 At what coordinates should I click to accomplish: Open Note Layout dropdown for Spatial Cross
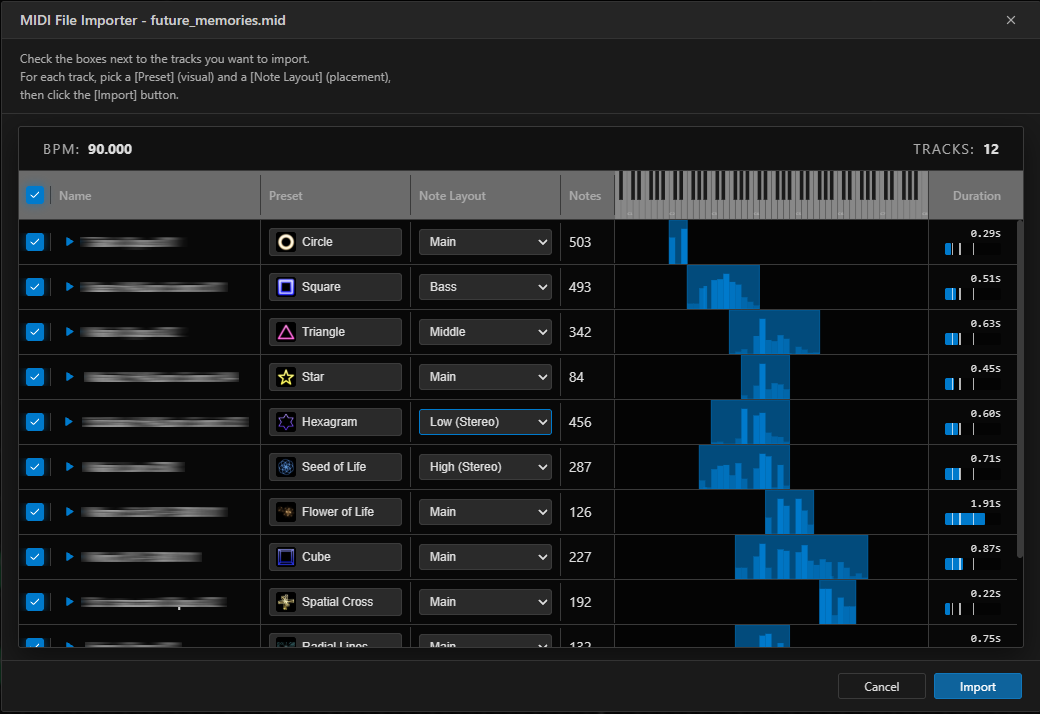[x=485, y=602]
